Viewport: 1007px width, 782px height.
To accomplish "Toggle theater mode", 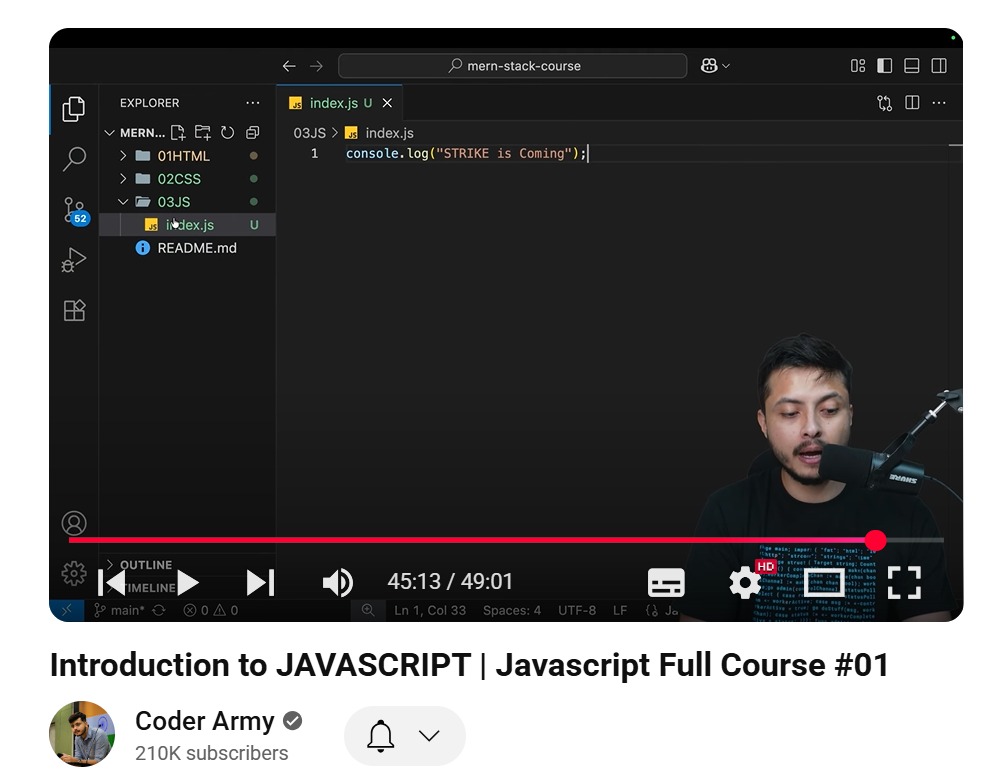I will point(825,583).
